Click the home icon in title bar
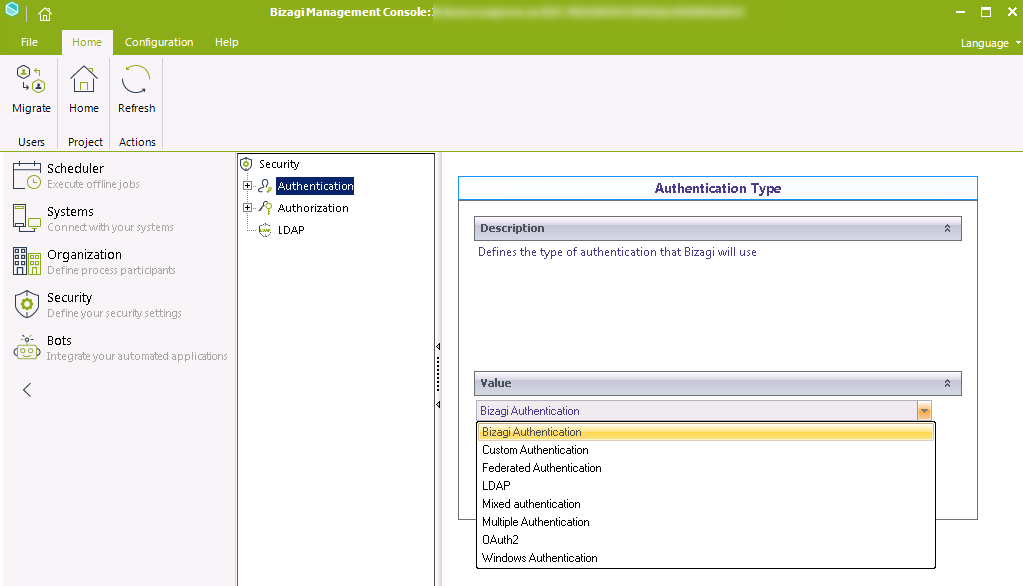The width and height of the screenshot is (1023, 586). pyautogui.click(x=44, y=14)
